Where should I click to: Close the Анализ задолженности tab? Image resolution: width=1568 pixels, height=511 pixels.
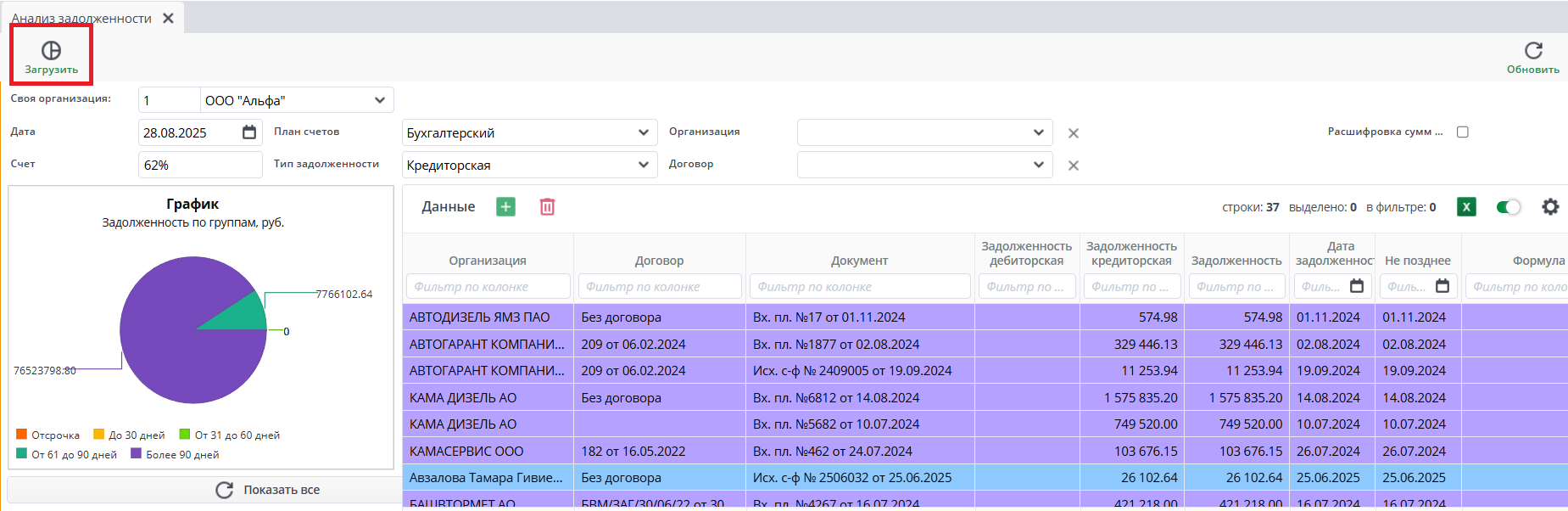point(169,18)
